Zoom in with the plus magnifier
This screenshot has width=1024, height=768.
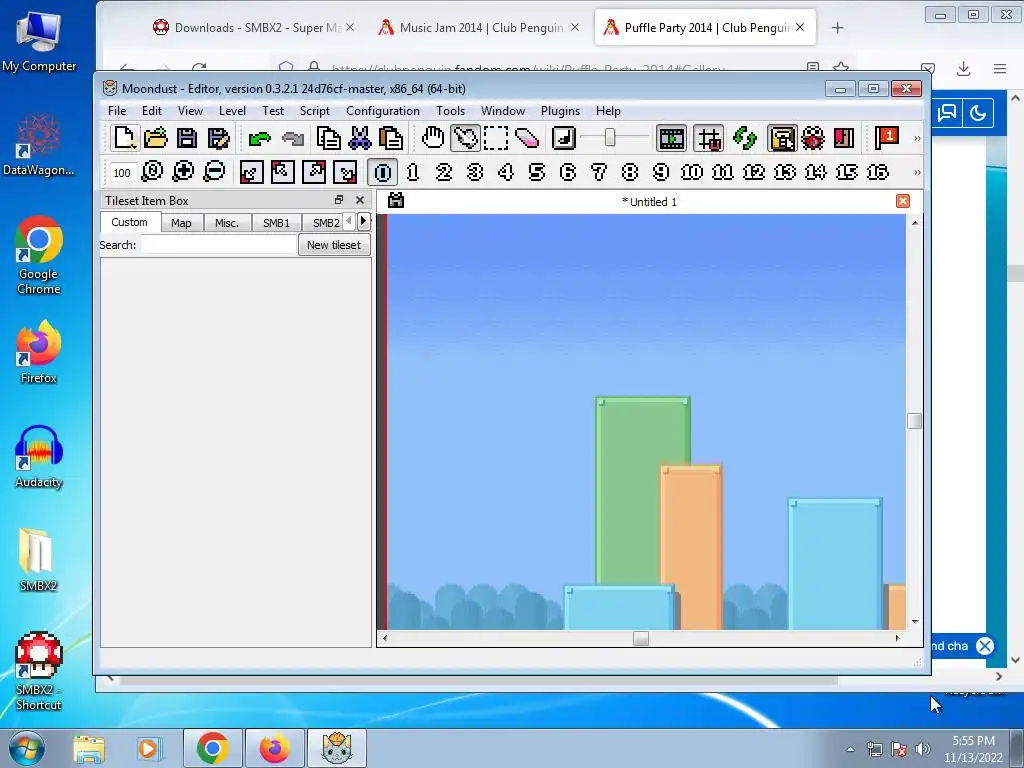coord(184,172)
